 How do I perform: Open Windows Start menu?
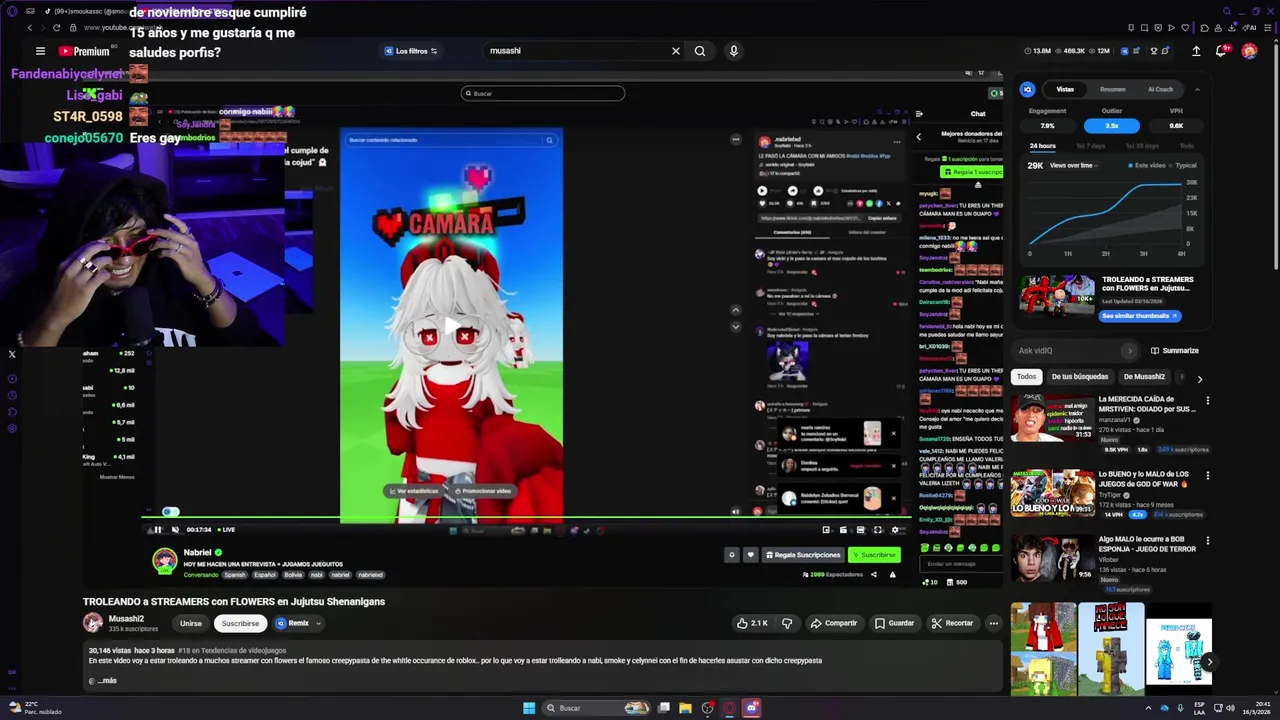(529, 708)
